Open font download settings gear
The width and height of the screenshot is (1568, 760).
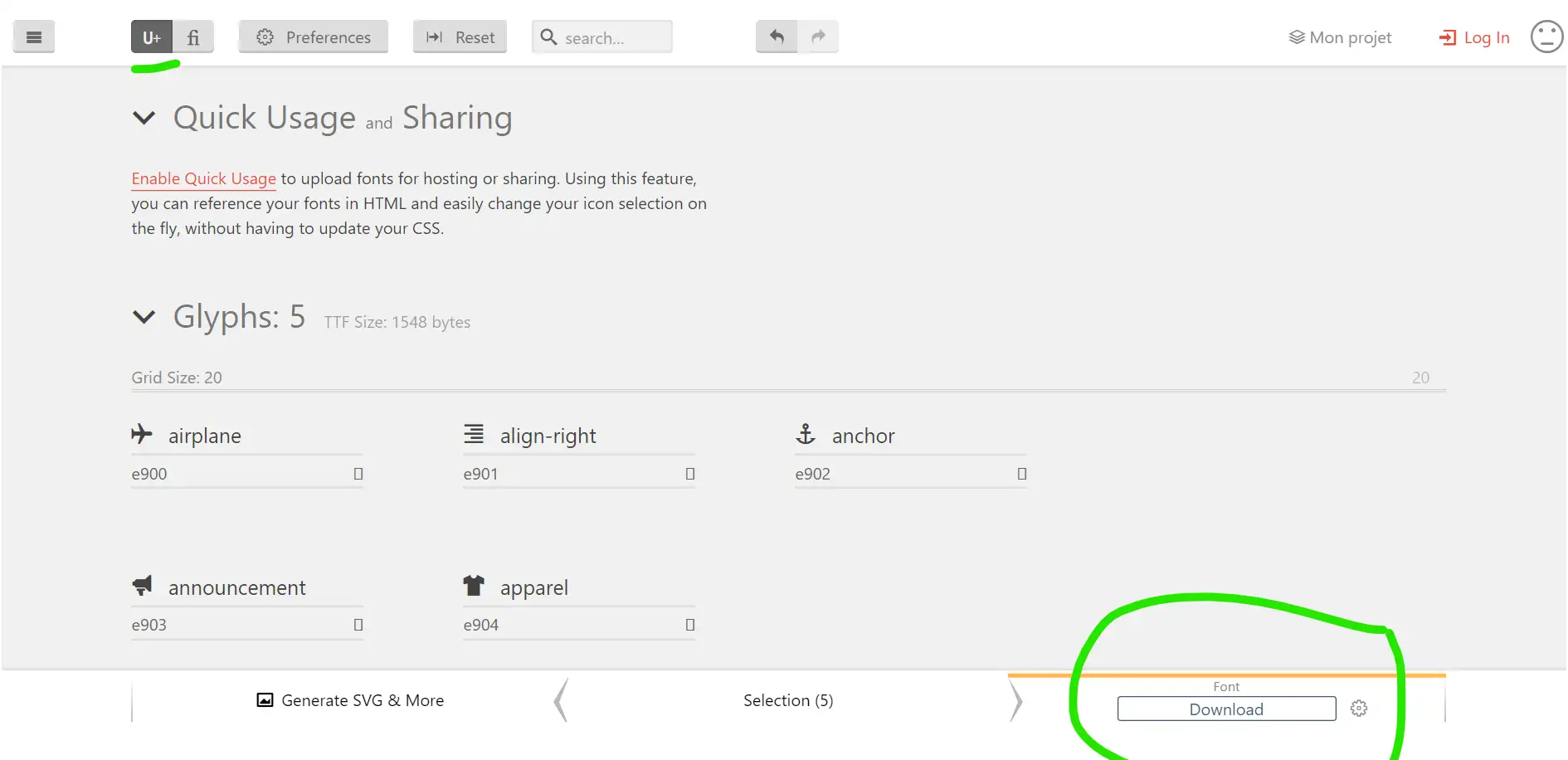(1359, 709)
